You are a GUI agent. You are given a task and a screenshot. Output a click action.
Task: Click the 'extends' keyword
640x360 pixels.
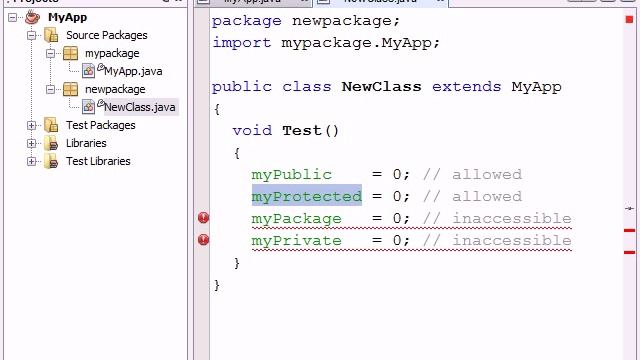[x=466, y=87]
